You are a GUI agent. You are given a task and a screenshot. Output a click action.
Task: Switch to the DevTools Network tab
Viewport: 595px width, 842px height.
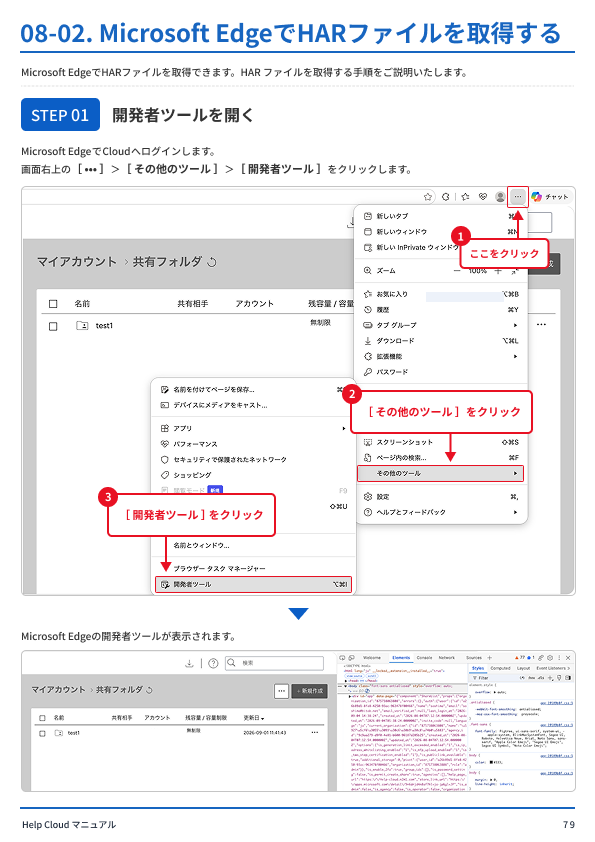pyautogui.click(x=447, y=658)
